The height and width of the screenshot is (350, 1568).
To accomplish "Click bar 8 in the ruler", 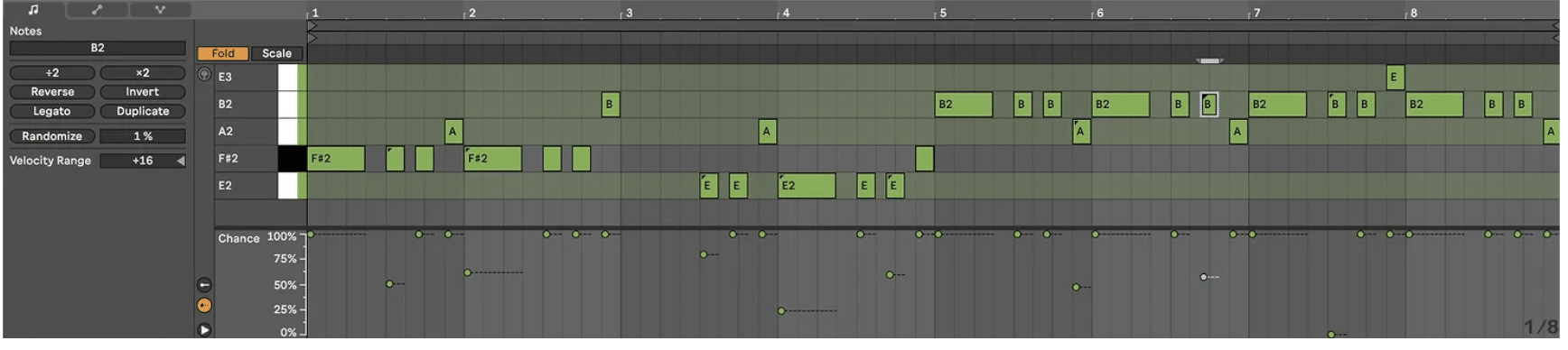I will tap(1414, 14).
